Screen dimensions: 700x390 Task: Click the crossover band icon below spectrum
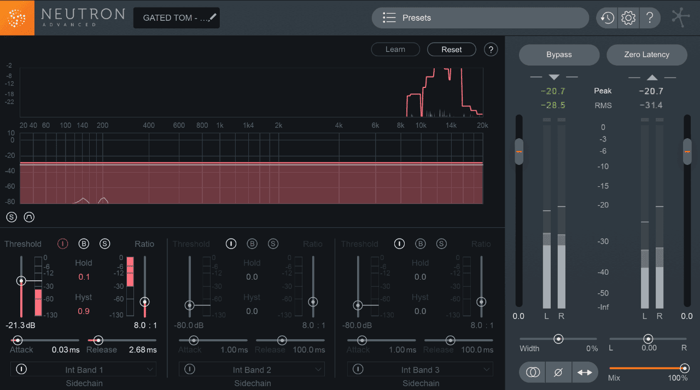point(29,217)
